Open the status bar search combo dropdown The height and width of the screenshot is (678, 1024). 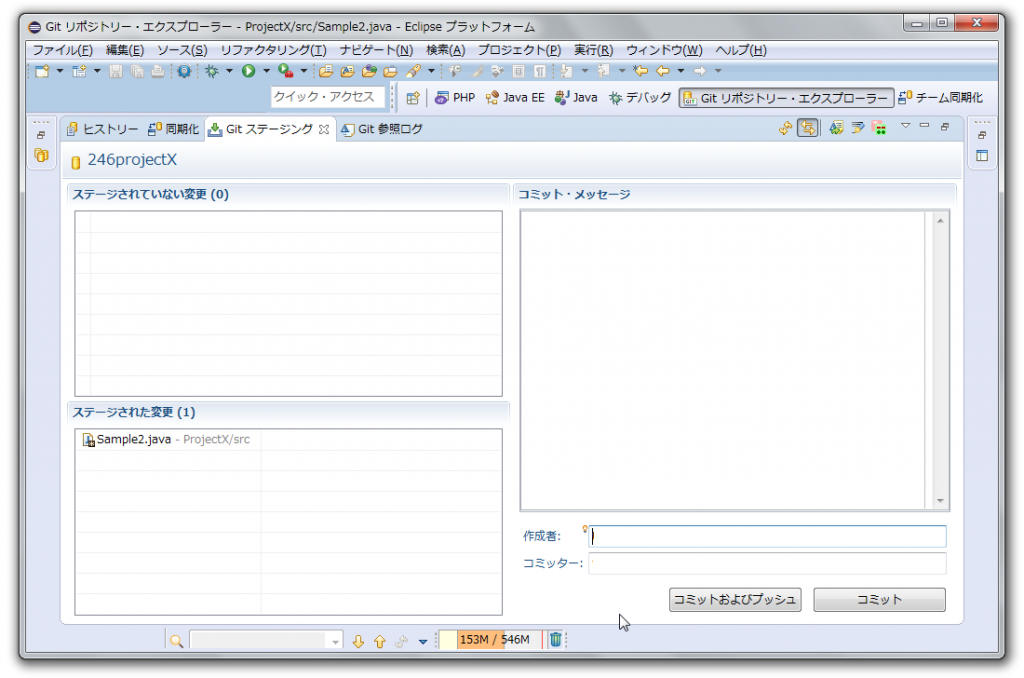coord(335,641)
